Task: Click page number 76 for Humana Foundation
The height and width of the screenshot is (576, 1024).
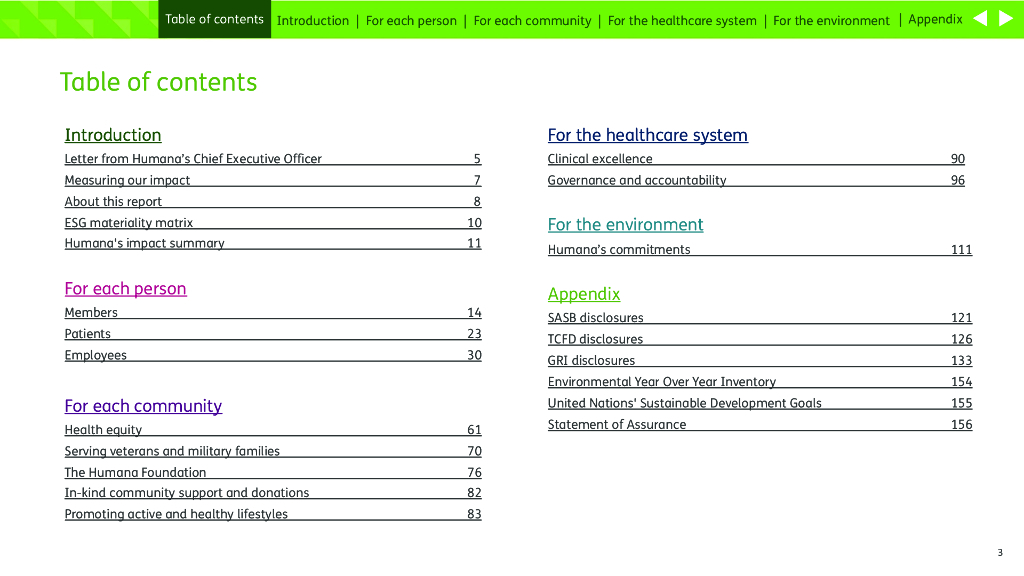Action: pyautogui.click(x=474, y=472)
